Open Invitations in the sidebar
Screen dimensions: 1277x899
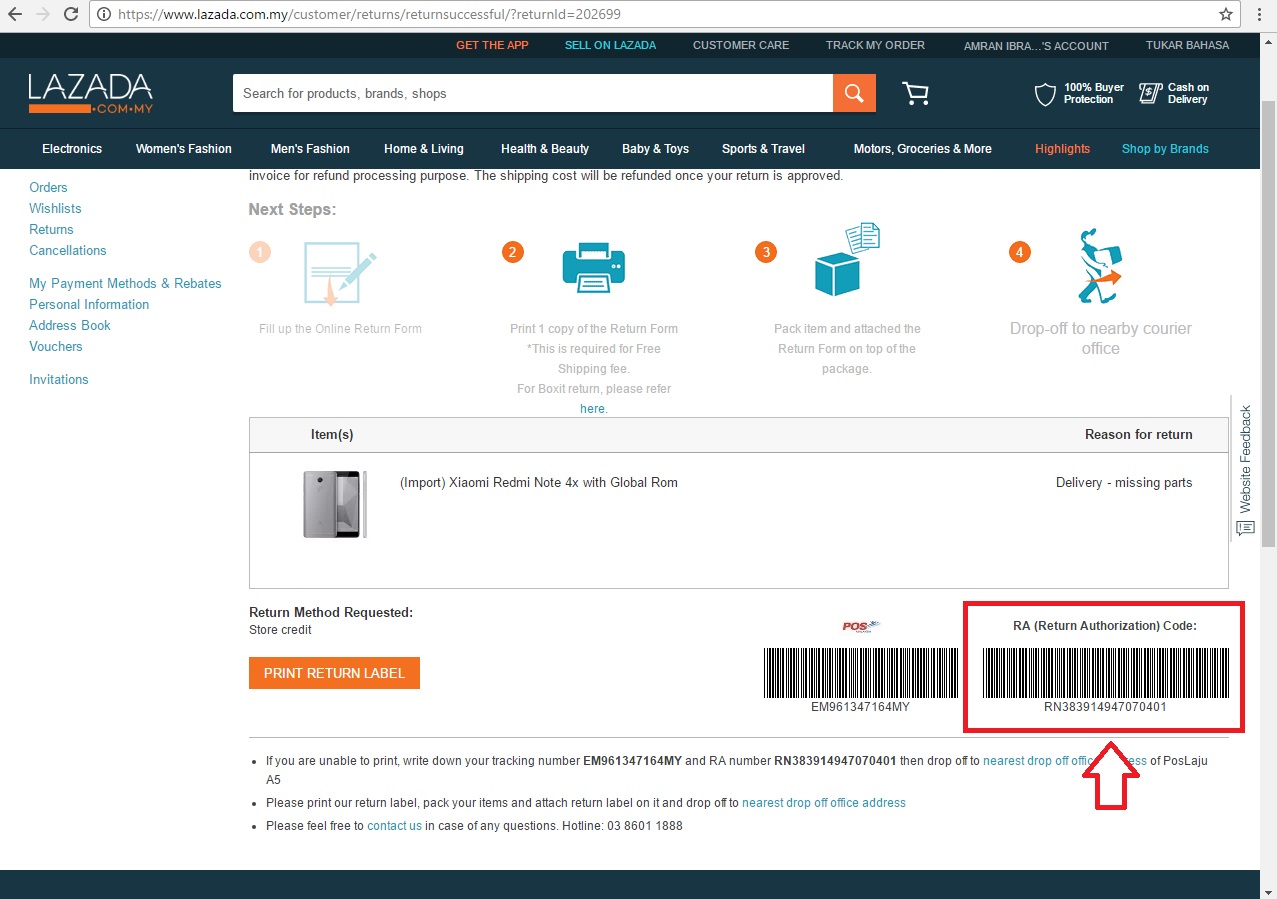59,379
